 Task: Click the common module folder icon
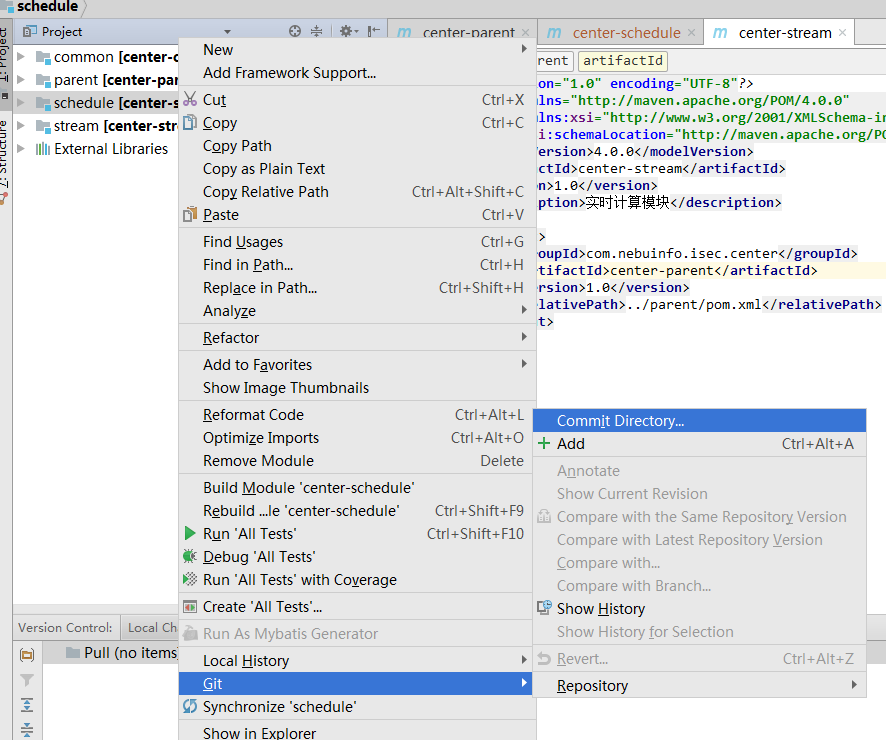coord(43,57)
